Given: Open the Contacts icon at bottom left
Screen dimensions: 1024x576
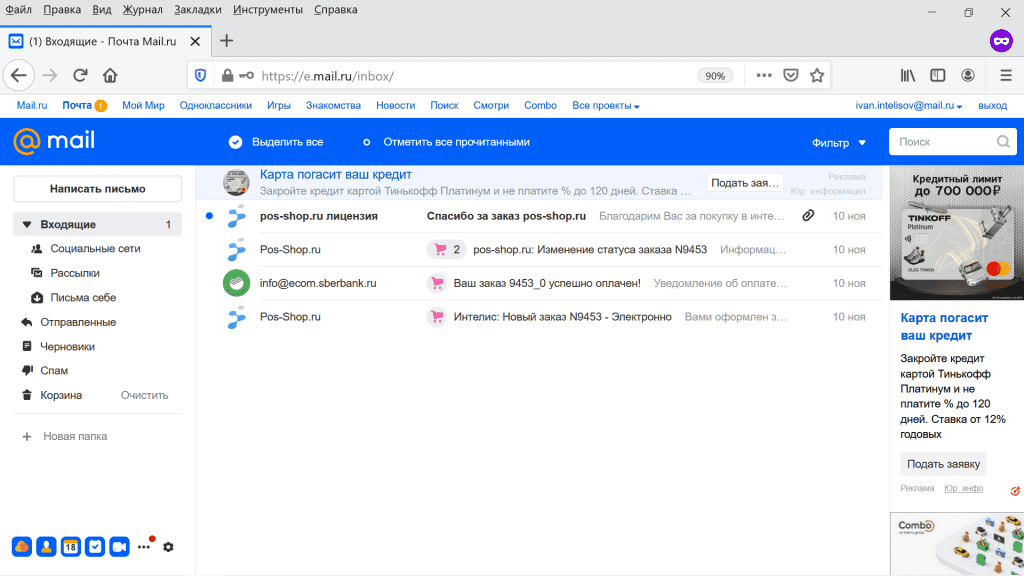Looking at the screenshot, I should 46,547.
